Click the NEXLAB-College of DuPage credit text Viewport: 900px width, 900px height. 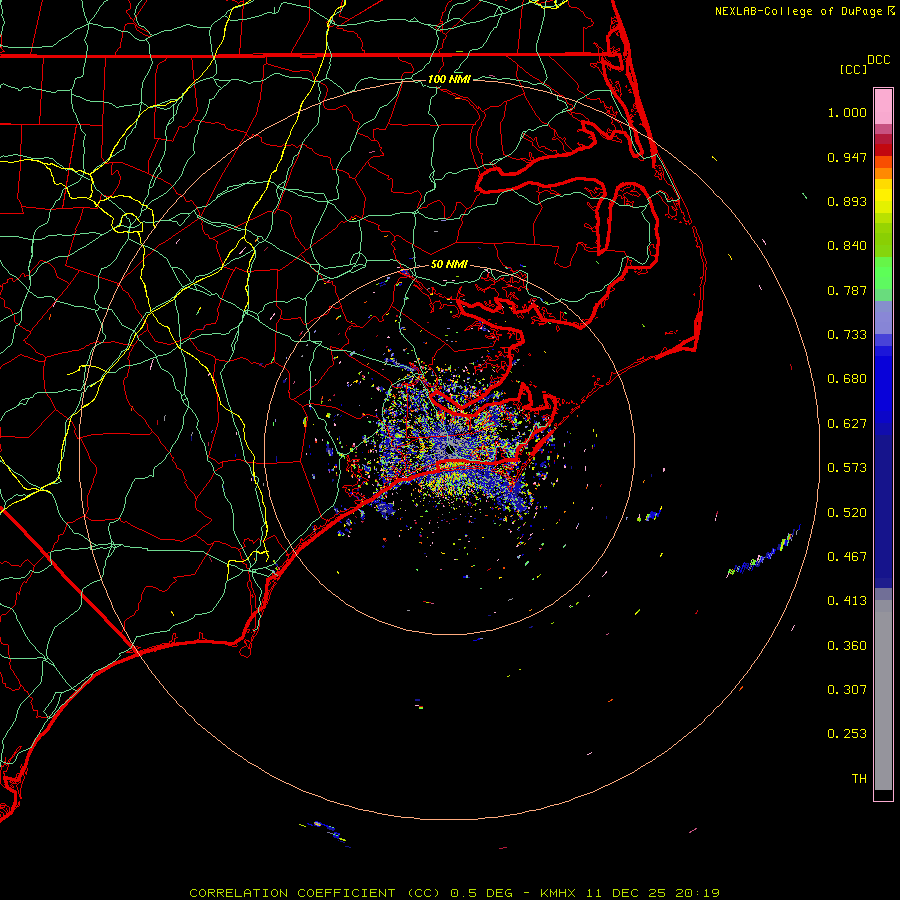798,11
